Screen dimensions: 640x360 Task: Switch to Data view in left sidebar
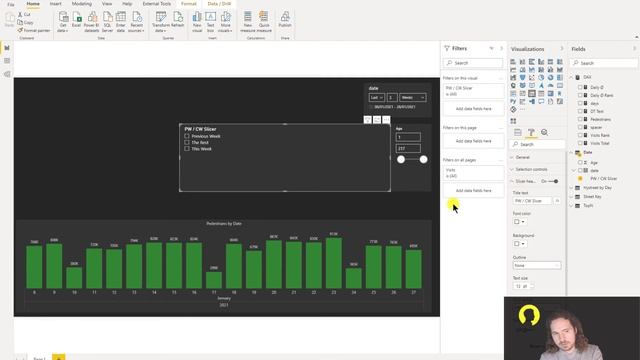click(x=7, y=61)
